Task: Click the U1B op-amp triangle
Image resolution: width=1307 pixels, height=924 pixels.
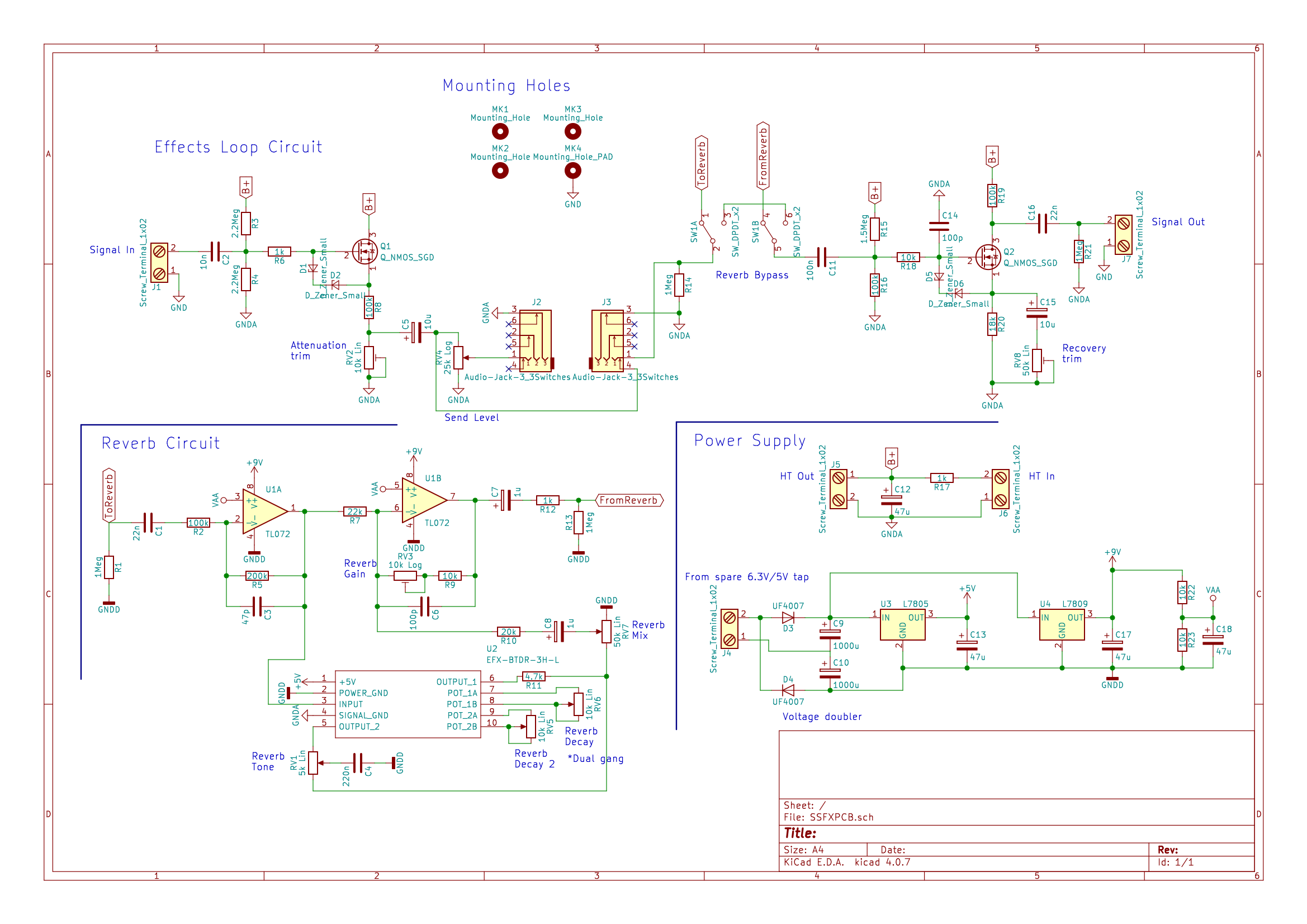Action: click(x=425, y=500)
